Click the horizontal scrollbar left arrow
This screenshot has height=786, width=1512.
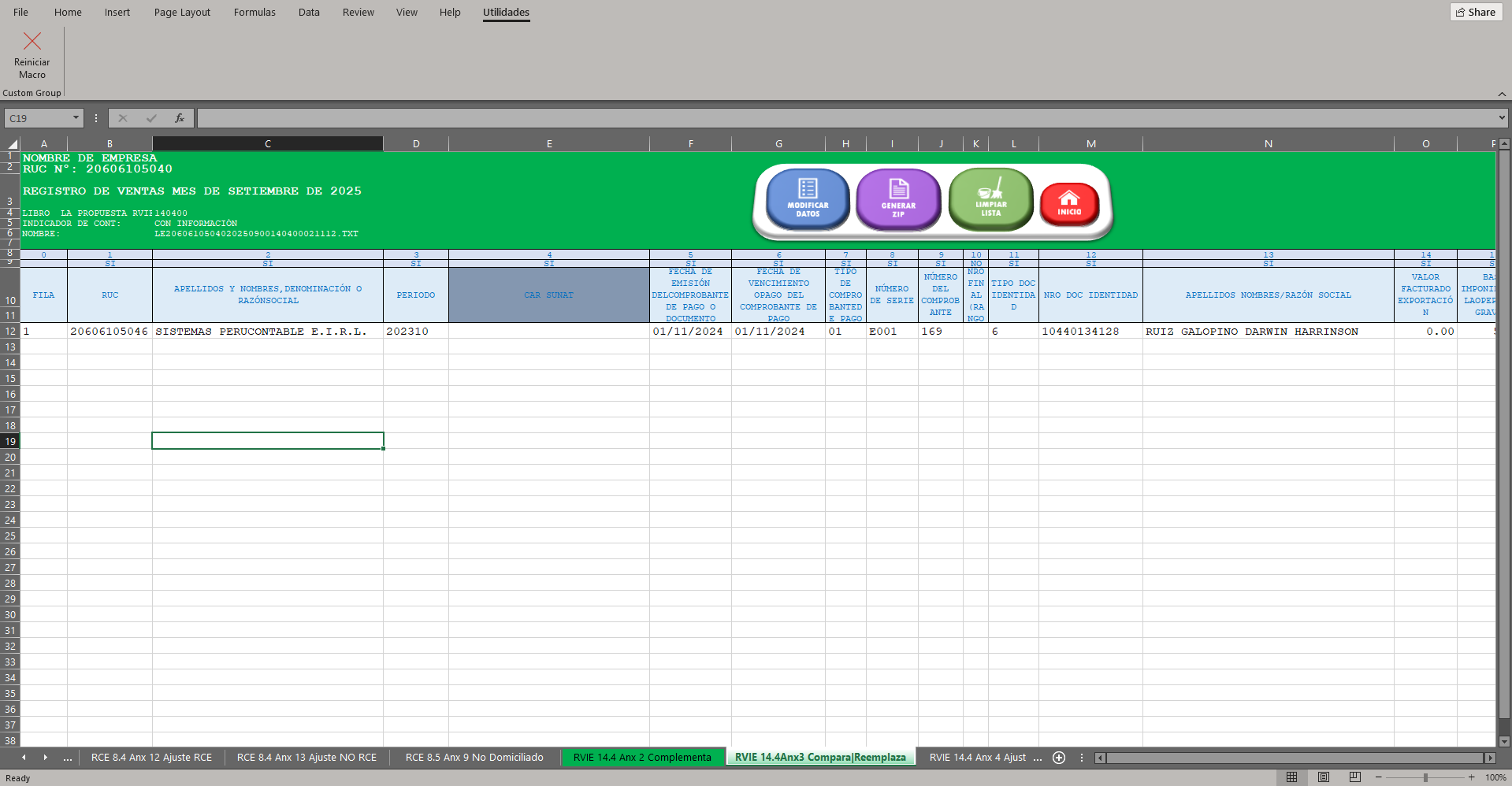[1101, 758]
